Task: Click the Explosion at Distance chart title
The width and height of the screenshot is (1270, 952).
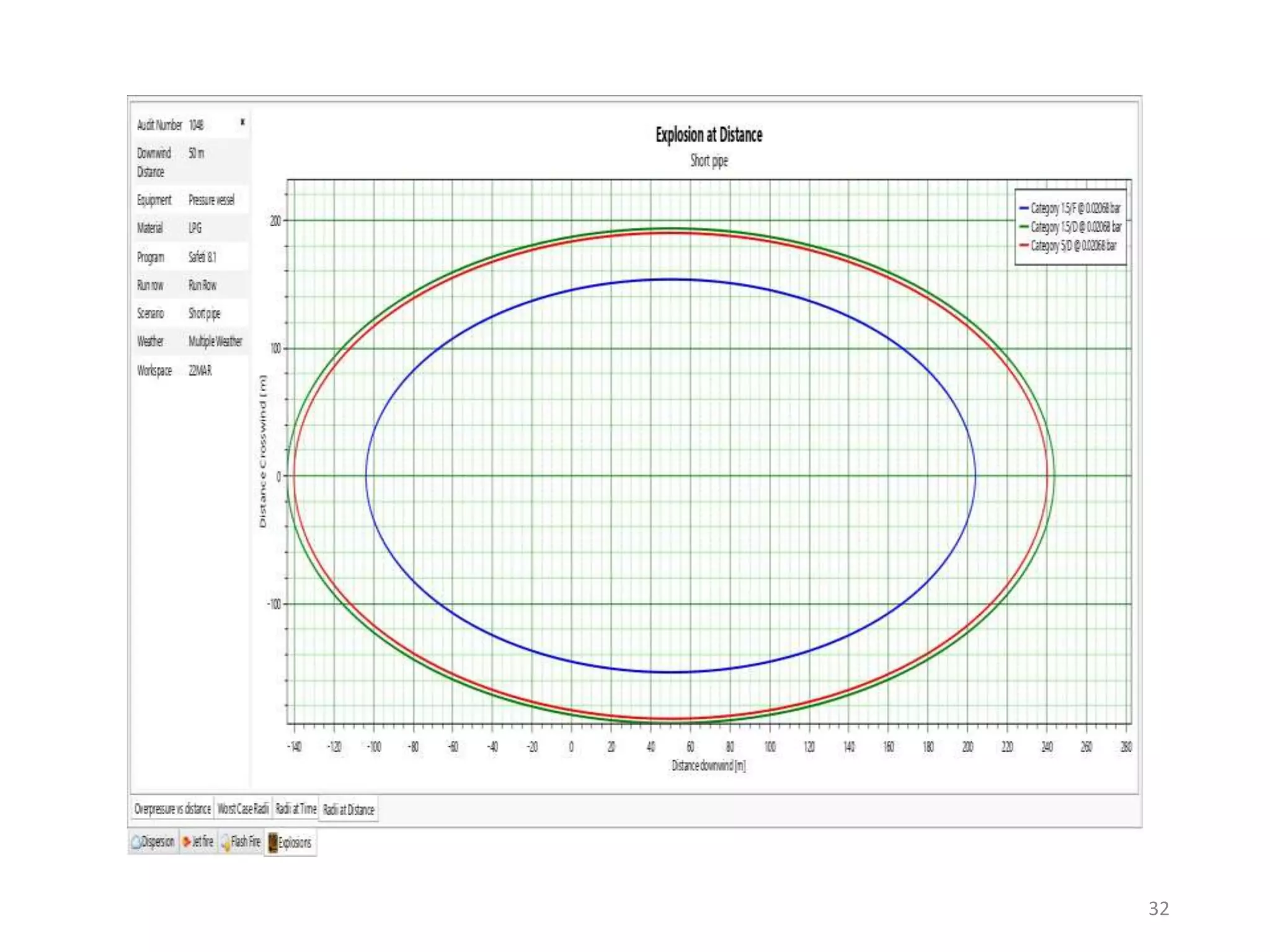Action: point(709,134)
